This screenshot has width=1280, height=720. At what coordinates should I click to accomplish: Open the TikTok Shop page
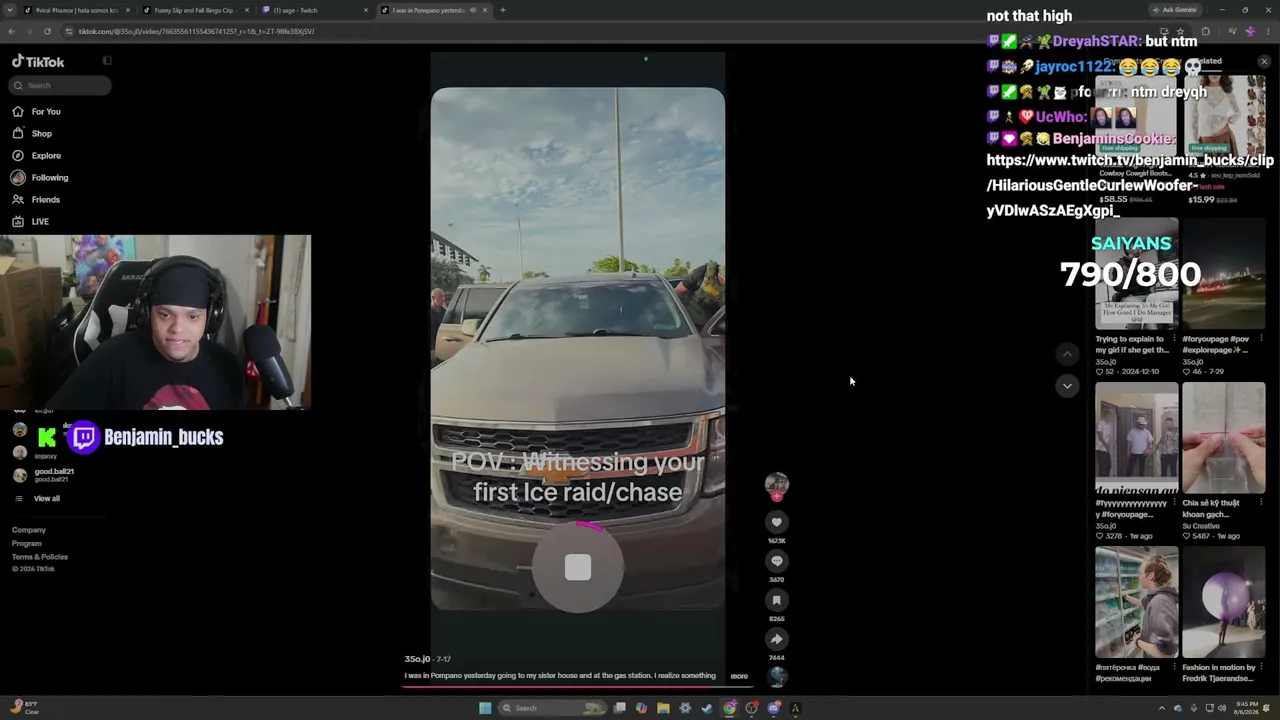pos(32,133)
